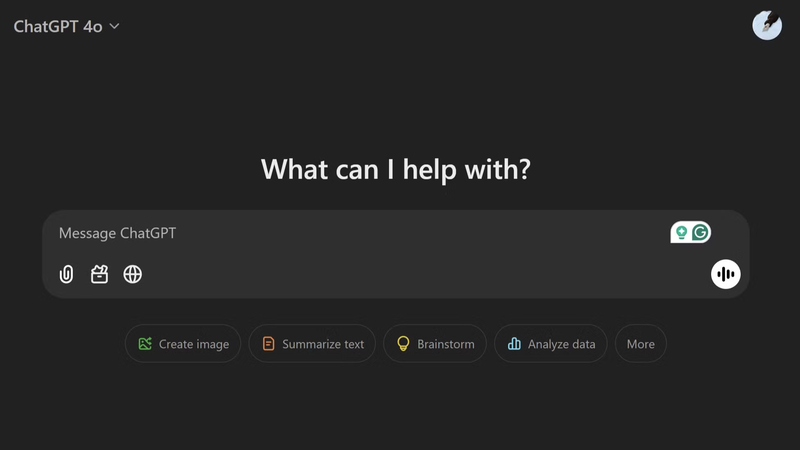Select the Create image suggestion label
The image size is (800, 450).
tap(194, 344)
